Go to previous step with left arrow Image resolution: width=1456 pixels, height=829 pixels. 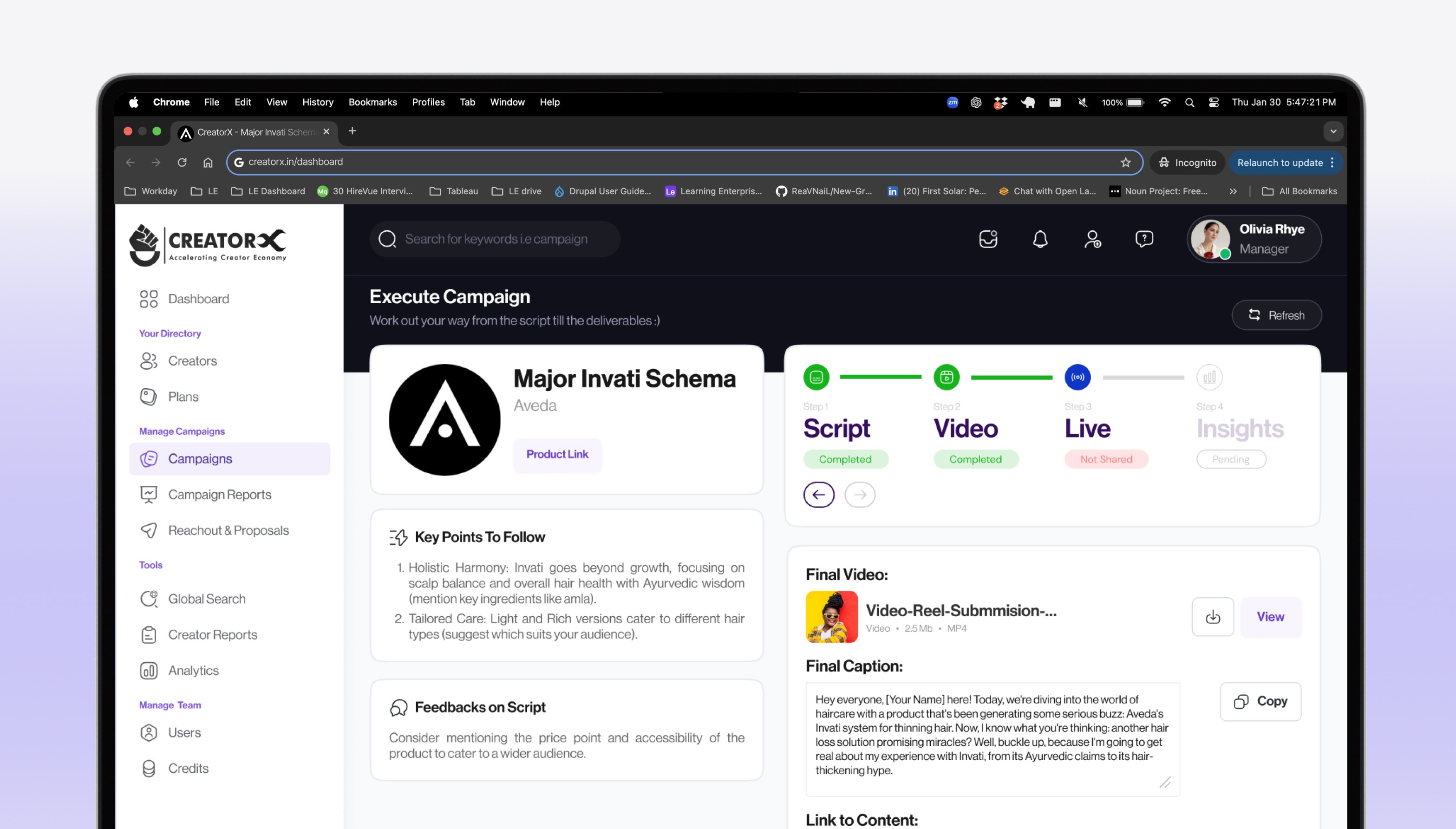819,495
